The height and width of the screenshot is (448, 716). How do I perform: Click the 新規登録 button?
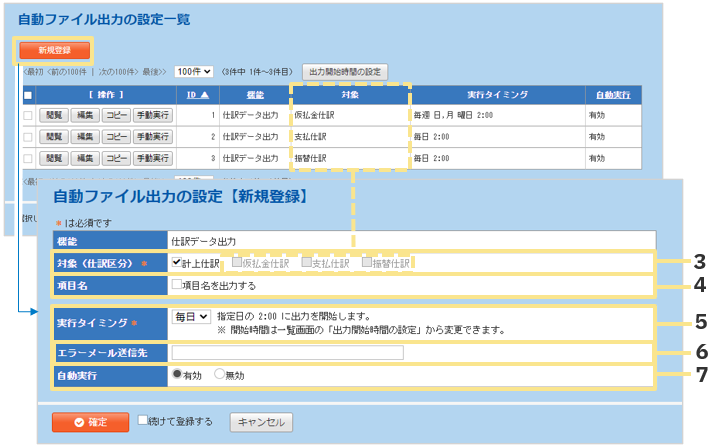point(54,49)
